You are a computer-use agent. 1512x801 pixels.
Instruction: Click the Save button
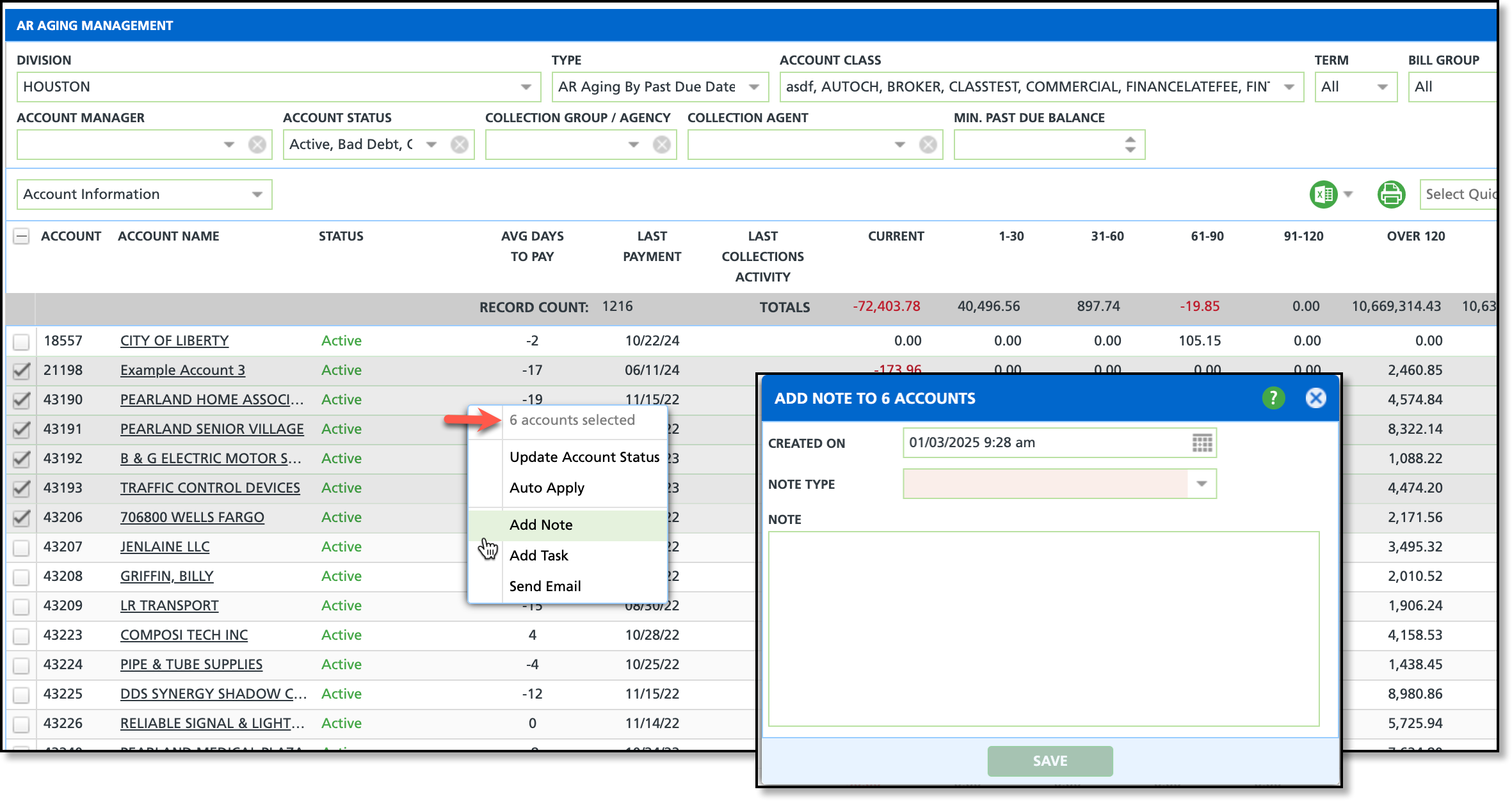(x=1050, y=761)
